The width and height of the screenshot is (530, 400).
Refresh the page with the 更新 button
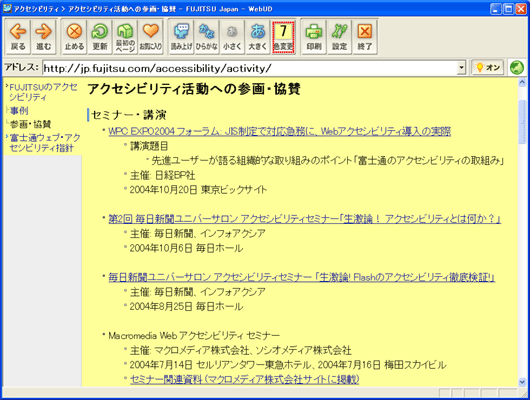click(100, 37)
